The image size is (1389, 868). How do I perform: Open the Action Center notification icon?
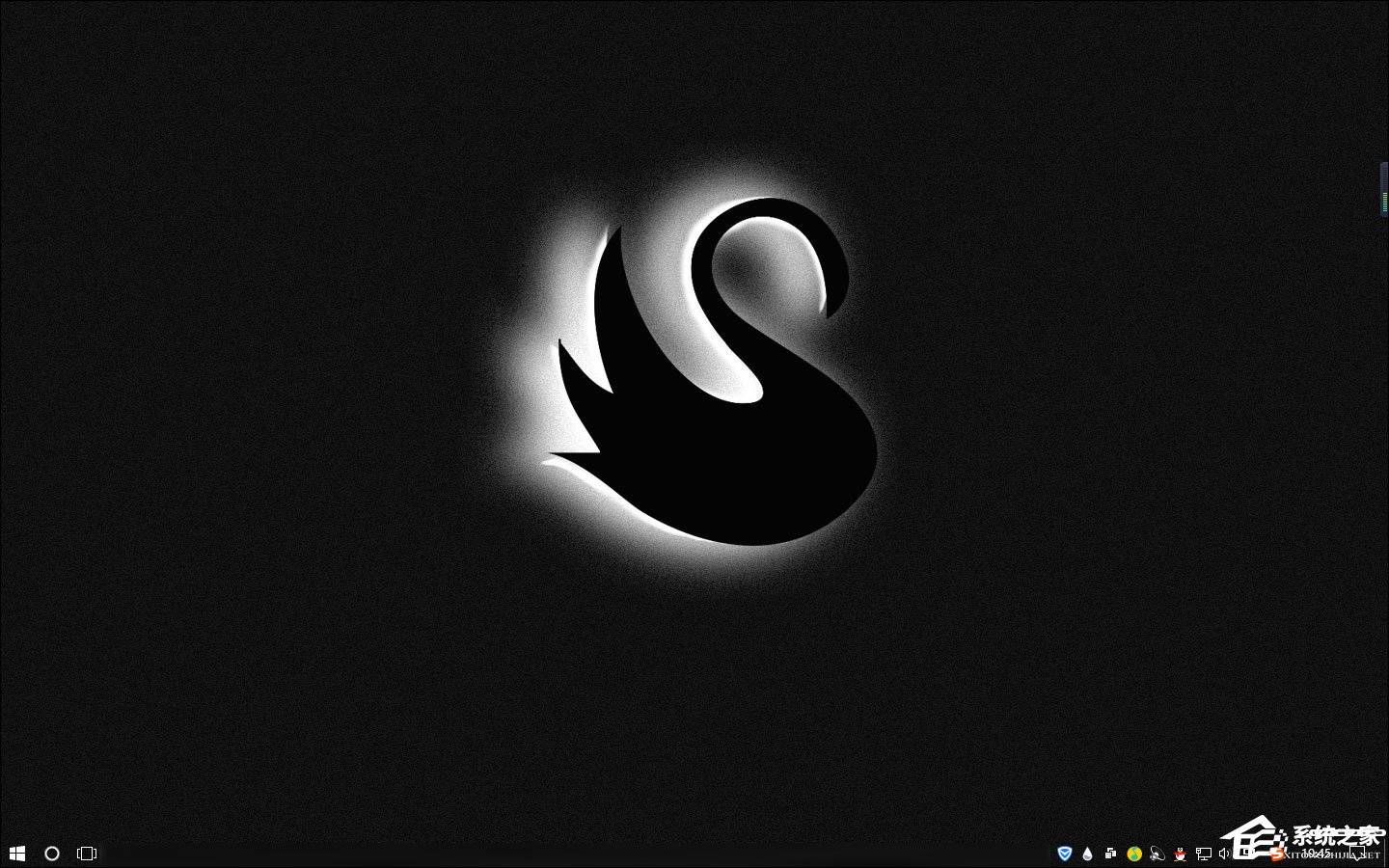(1359, 854)
